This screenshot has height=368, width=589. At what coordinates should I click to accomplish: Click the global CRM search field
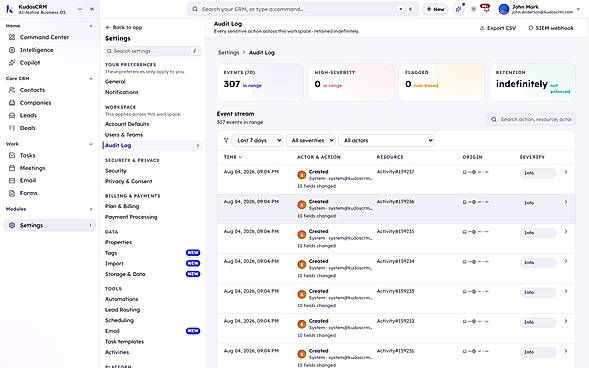[303, 9]
